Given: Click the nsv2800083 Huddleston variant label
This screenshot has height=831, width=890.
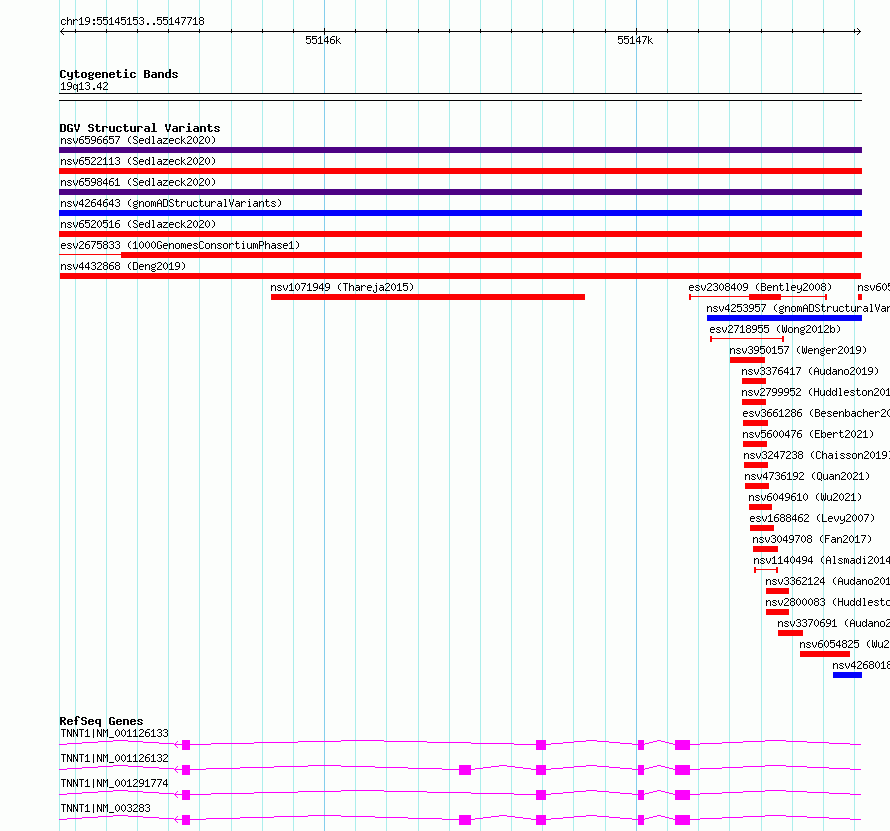Looking at the screenshot, I should pyautogui.click(x=827, y=602).
